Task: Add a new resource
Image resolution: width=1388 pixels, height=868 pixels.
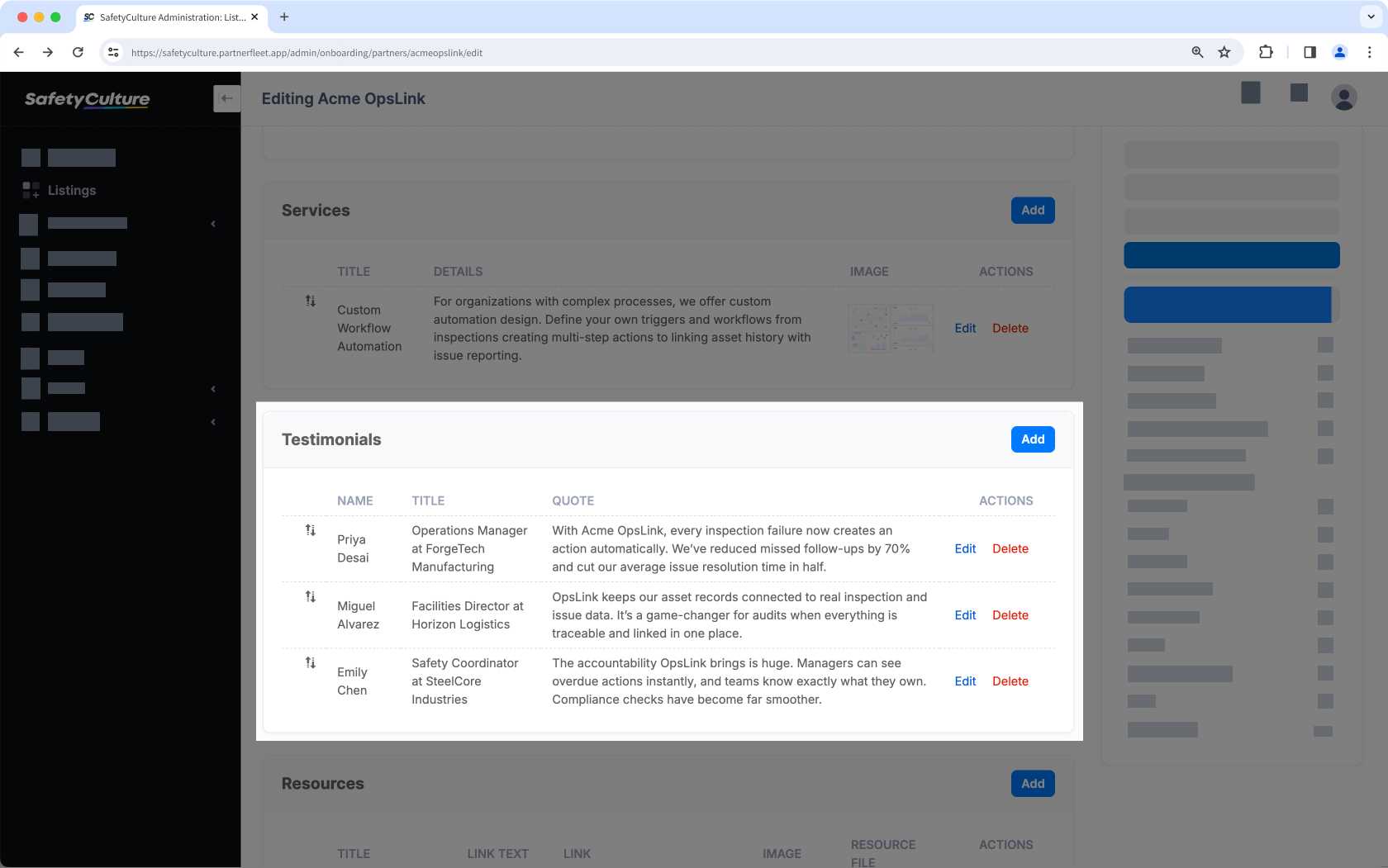Action: pyautogui.click(x=1033, y=784)
